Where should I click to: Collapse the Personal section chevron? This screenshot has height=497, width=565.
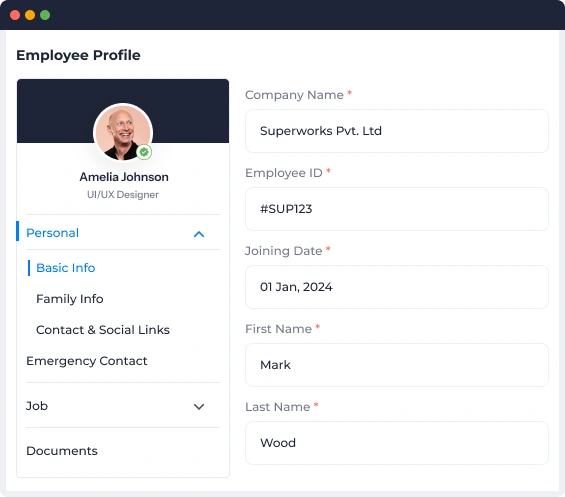pyautogui.click(x=199, y=234)
